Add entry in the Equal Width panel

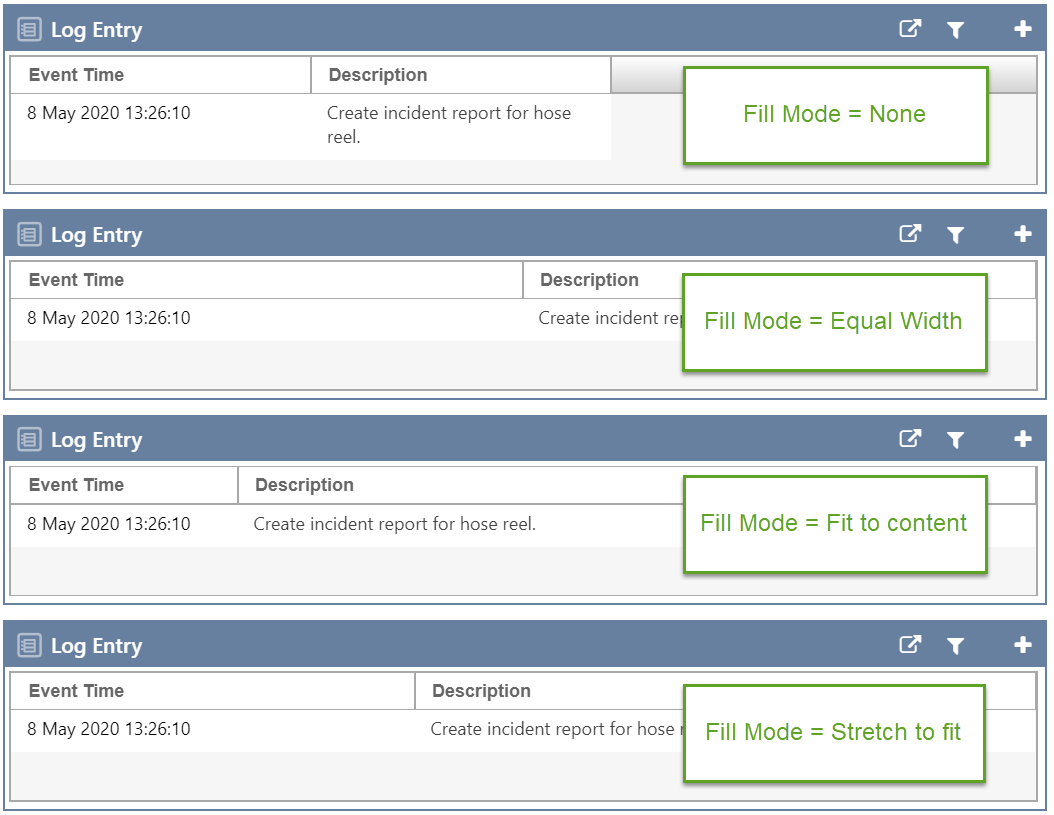click(x=1022, y=235)
